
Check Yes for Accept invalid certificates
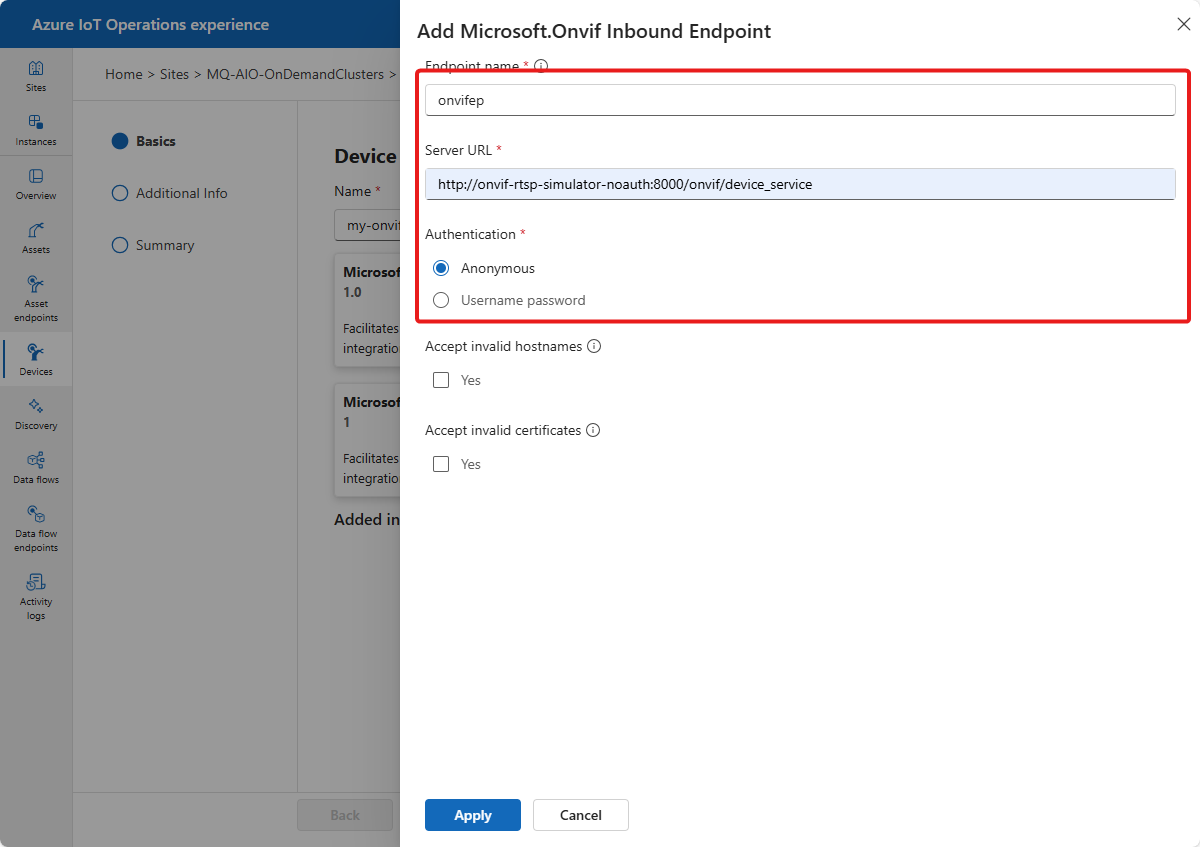click(x=441, y=464)
